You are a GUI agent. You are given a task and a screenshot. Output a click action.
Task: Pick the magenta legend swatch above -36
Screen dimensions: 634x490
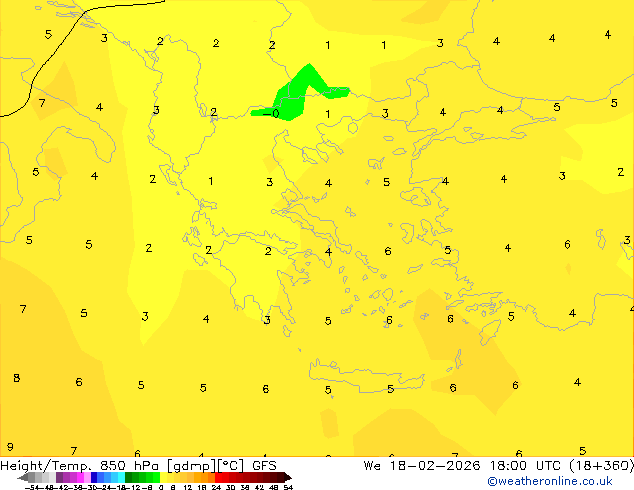(80, 477)
